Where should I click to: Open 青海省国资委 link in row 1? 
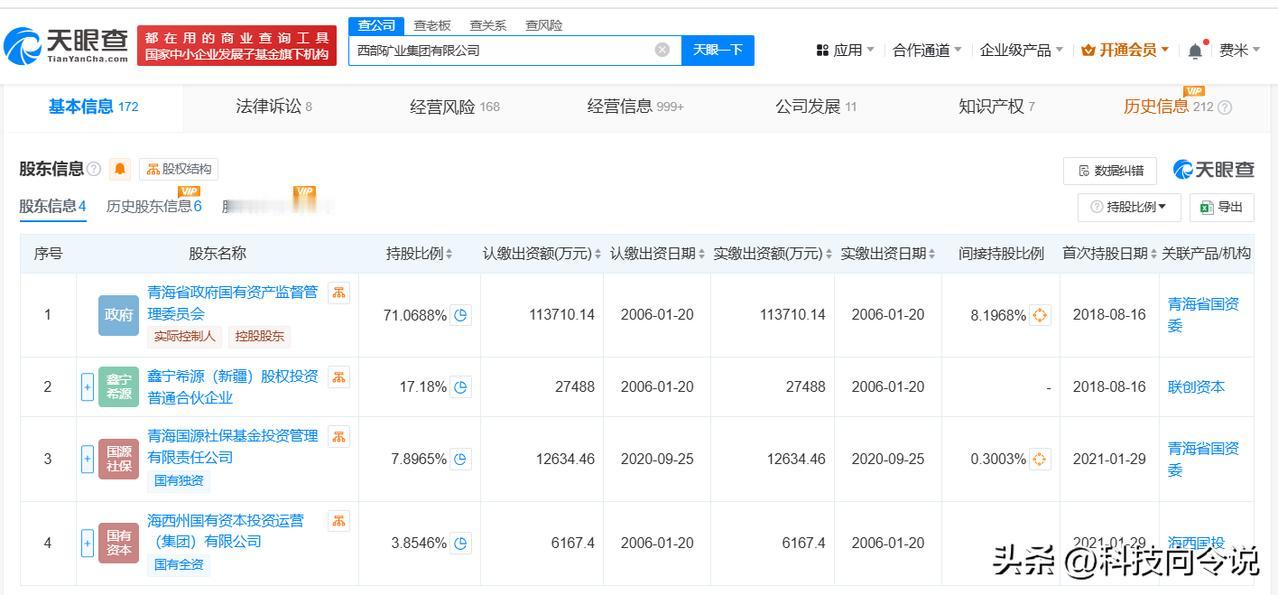tap(1204, 315)
